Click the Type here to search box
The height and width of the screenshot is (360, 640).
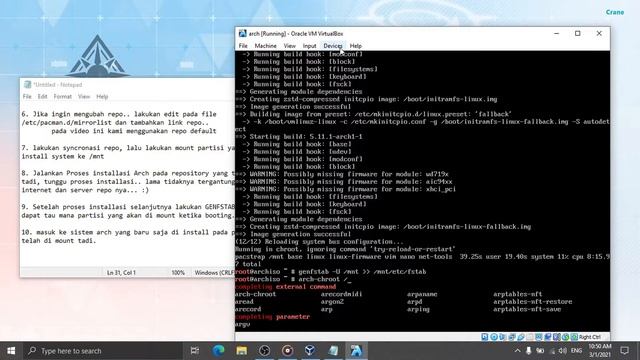pos(102,351)
